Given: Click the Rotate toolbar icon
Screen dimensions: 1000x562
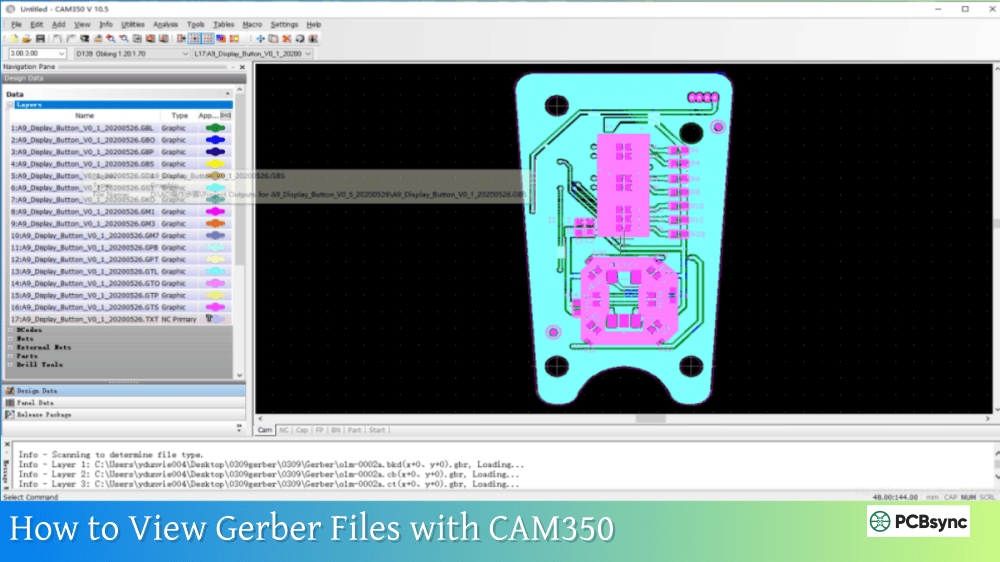Looking at the screenshot, I should [x=299, y=38].
